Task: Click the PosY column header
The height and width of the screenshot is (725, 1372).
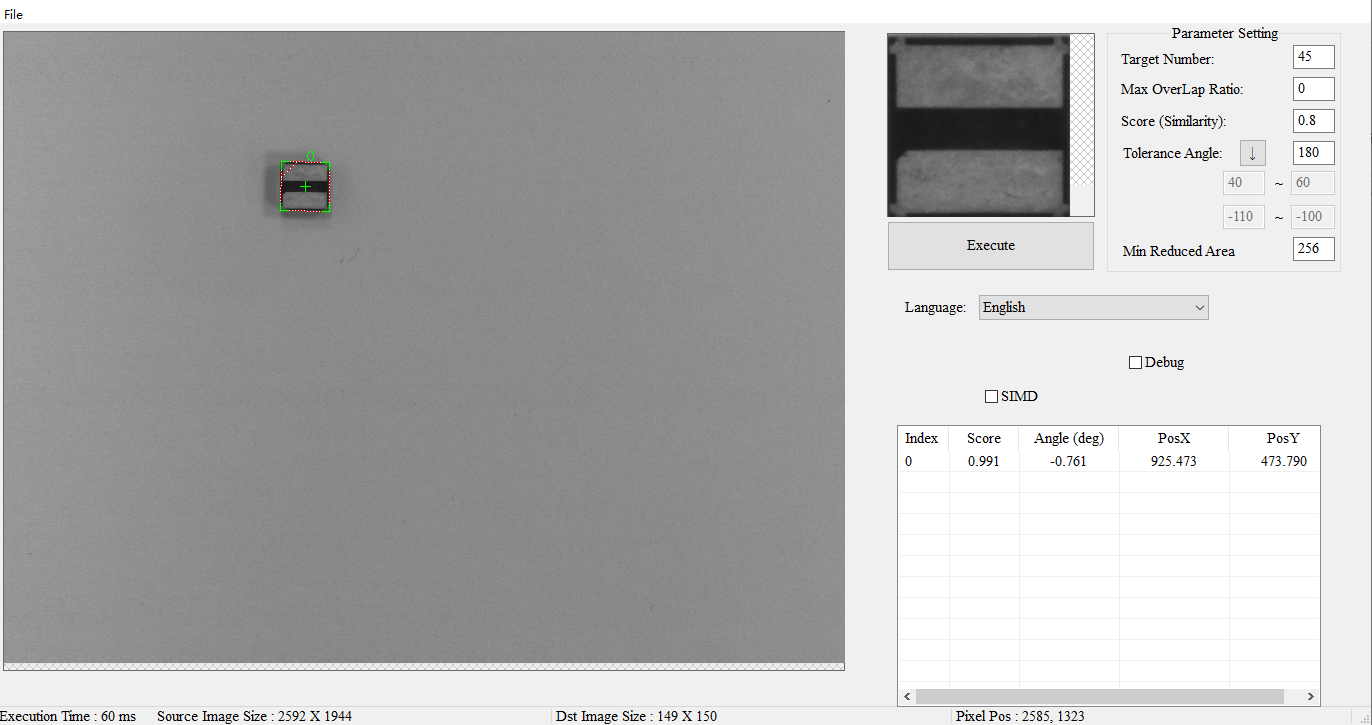Action: tap(1274, 438)
